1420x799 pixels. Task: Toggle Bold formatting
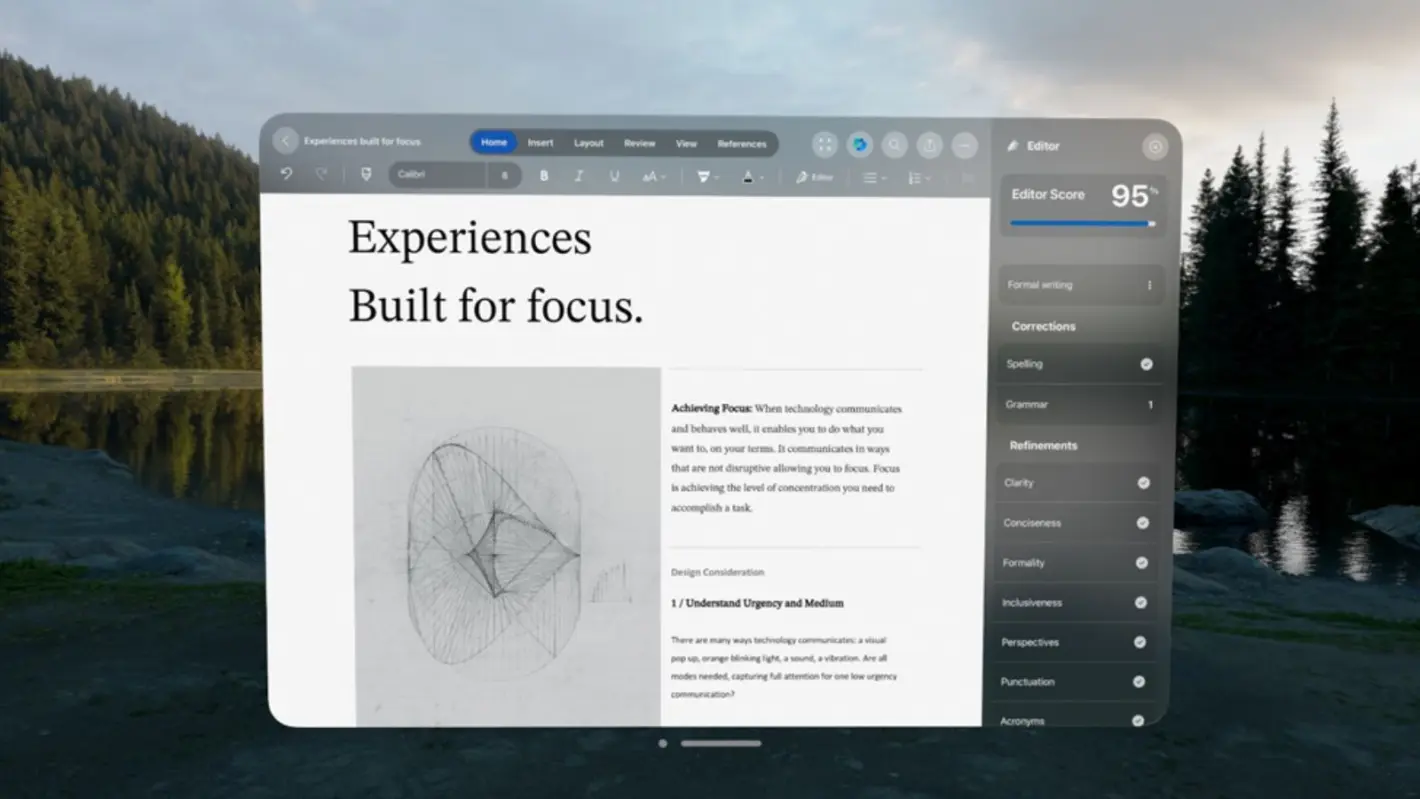(543, 175)
